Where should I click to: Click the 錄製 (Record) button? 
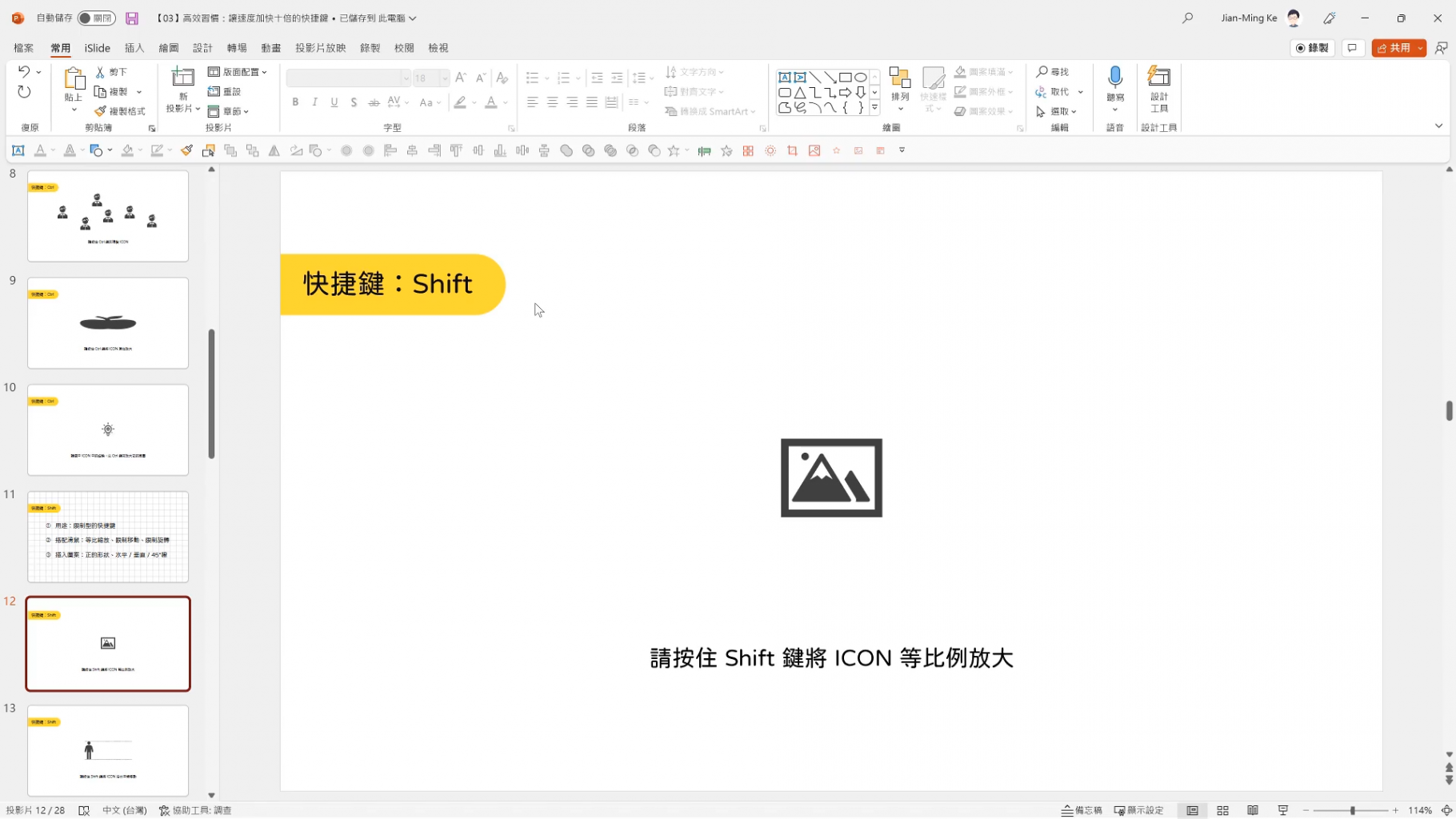click(1312, 48)
